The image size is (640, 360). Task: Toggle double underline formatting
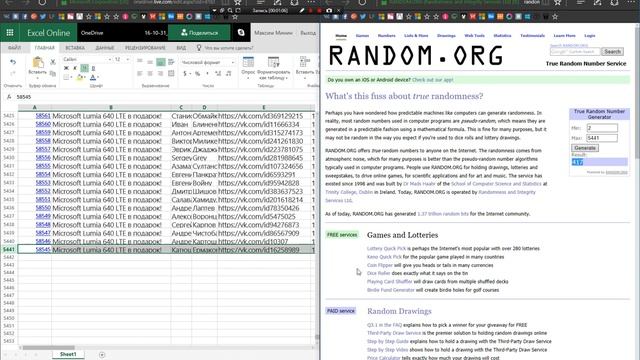point(93,68)
